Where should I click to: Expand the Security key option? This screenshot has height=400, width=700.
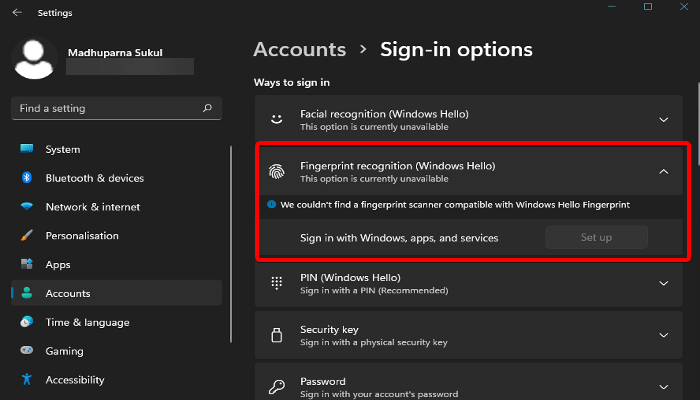(663, 335)
